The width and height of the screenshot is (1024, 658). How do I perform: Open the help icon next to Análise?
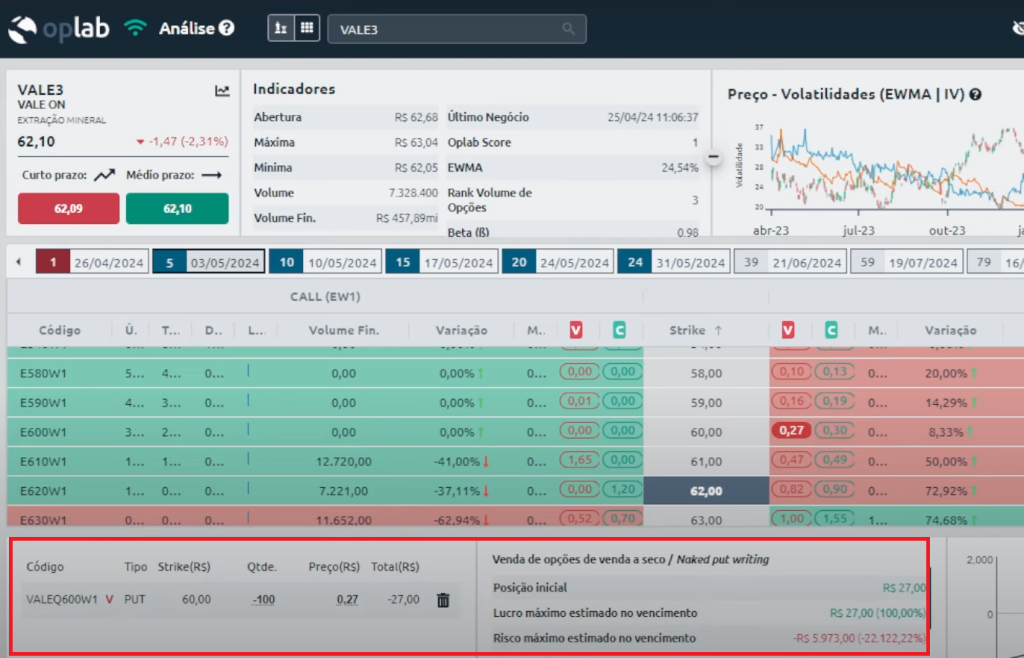click(x=227, y=28)
